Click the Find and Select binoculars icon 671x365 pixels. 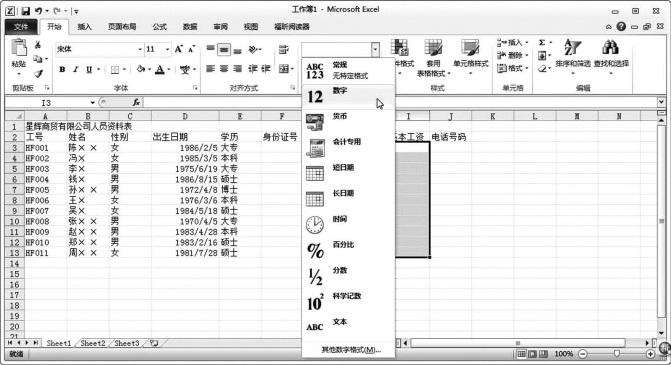pos(611,47)
